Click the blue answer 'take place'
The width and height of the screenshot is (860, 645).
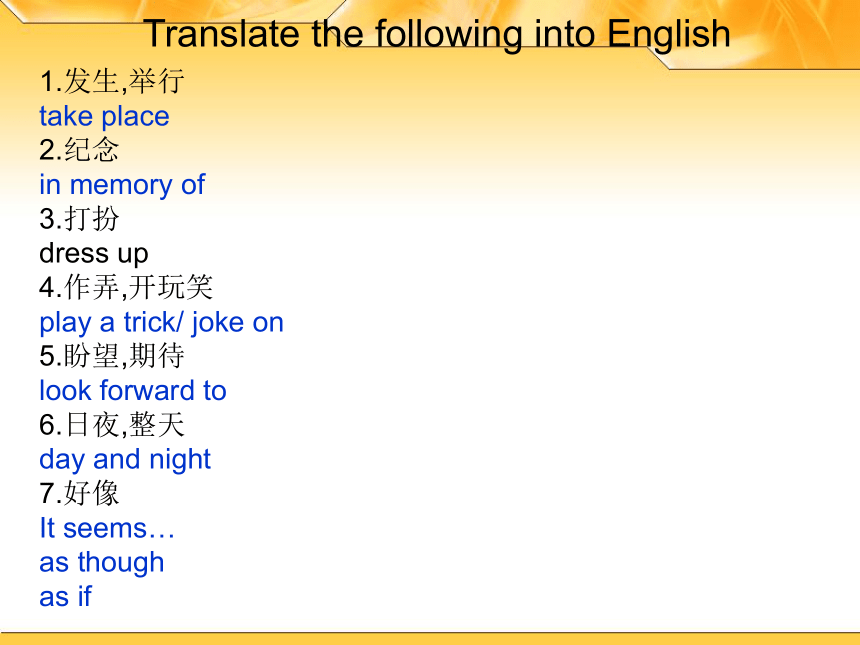coord(104,116)
